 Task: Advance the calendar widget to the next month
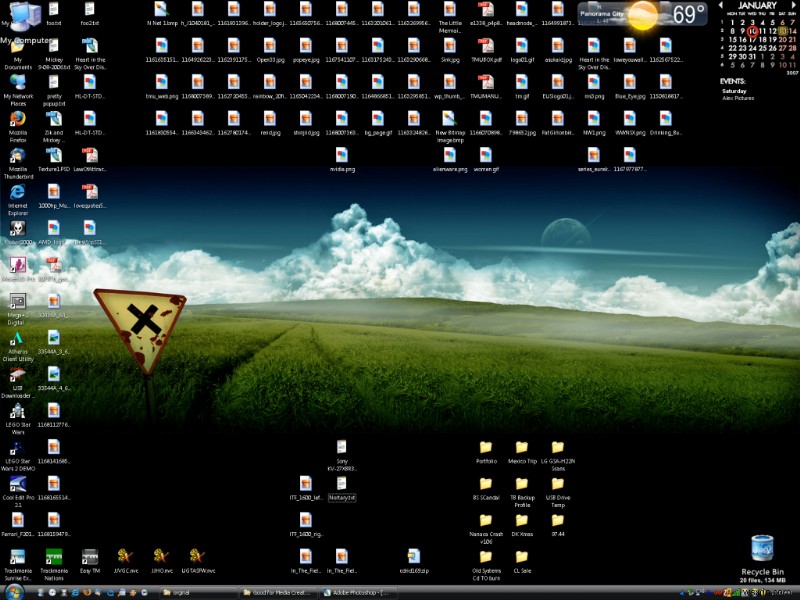click(793, 8)
